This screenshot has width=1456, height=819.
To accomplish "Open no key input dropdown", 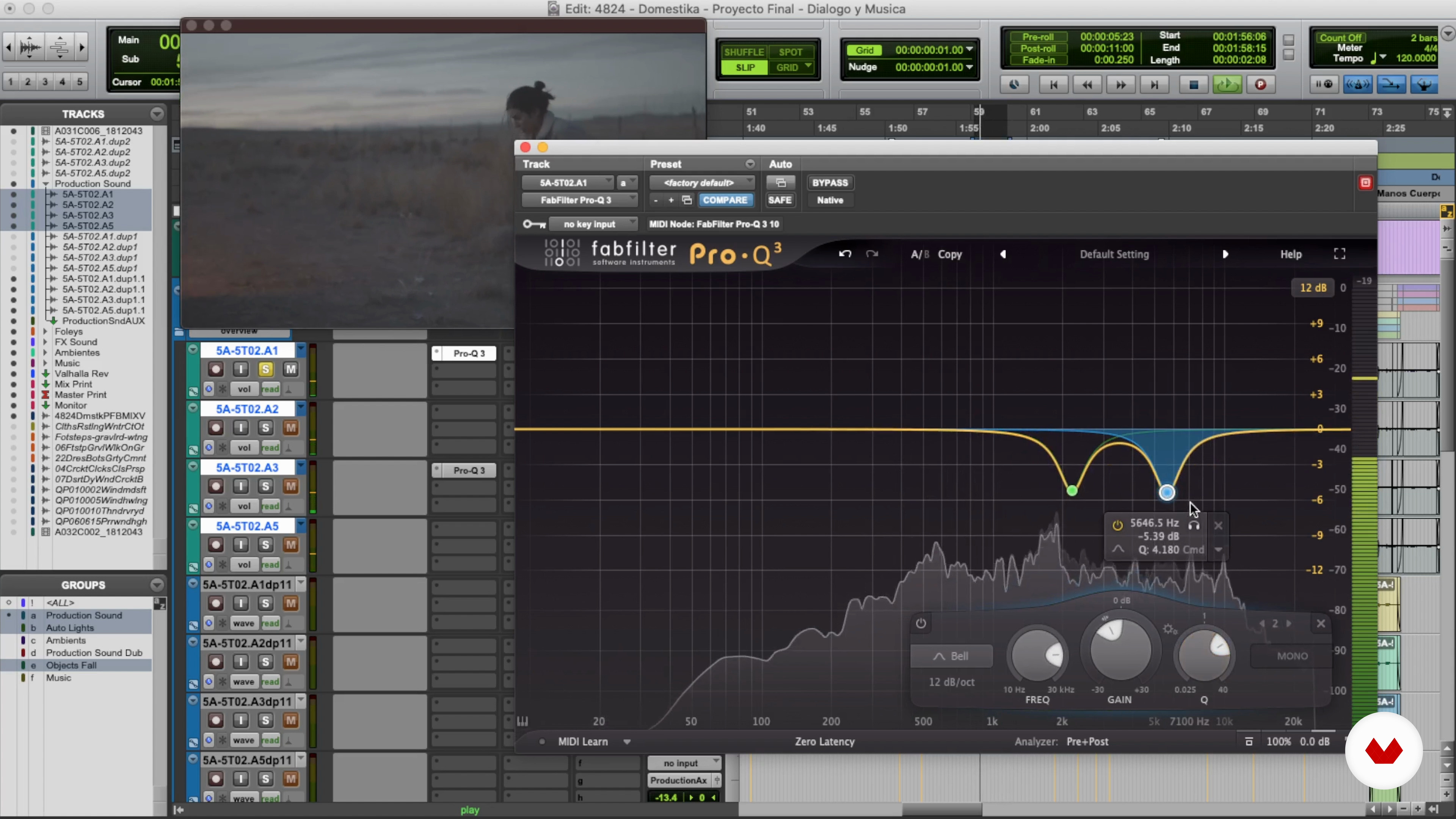I will pyautogui.click(x=593, y=224).
